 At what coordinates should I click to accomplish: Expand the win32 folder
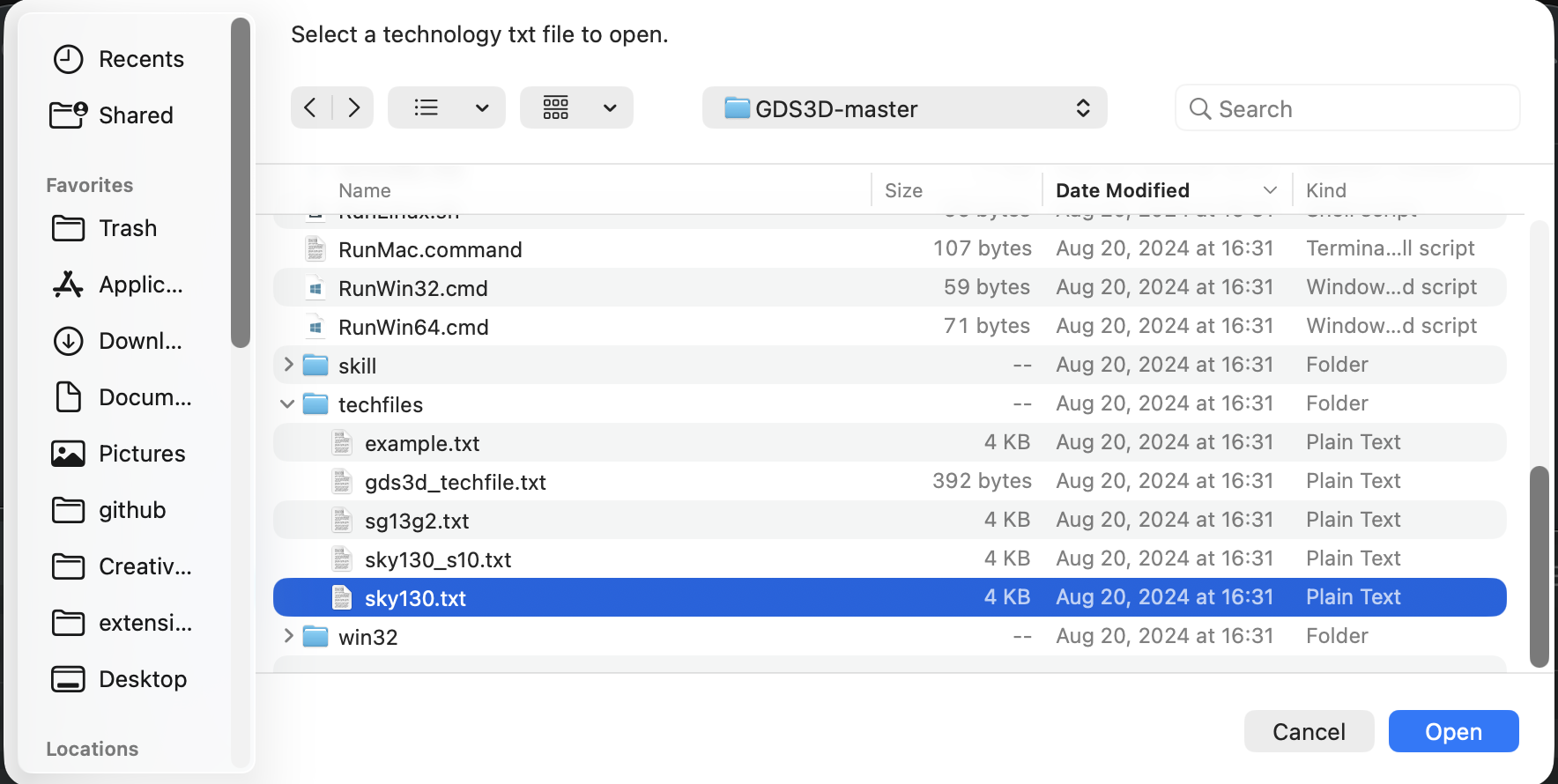point(288,636)
